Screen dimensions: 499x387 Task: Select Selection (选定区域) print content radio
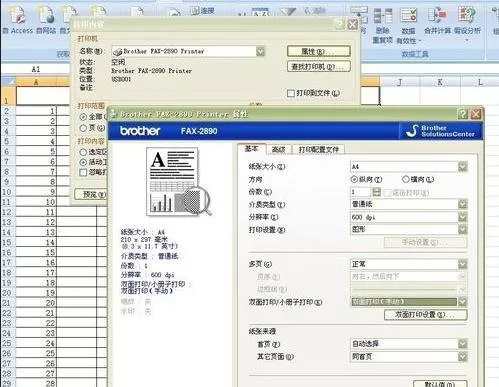coord(83,152)
